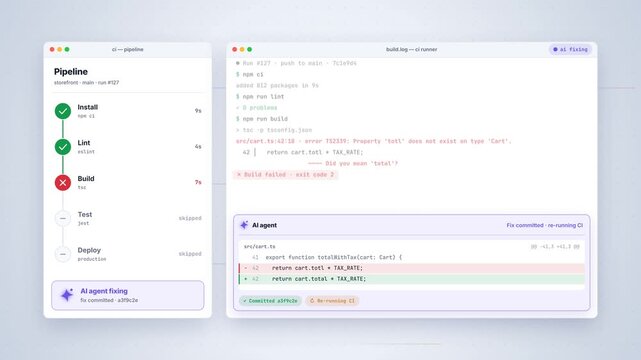Select the Lint pipeline step
The height and width of the screenshot is (360, 641).
(x=128, y=147)
